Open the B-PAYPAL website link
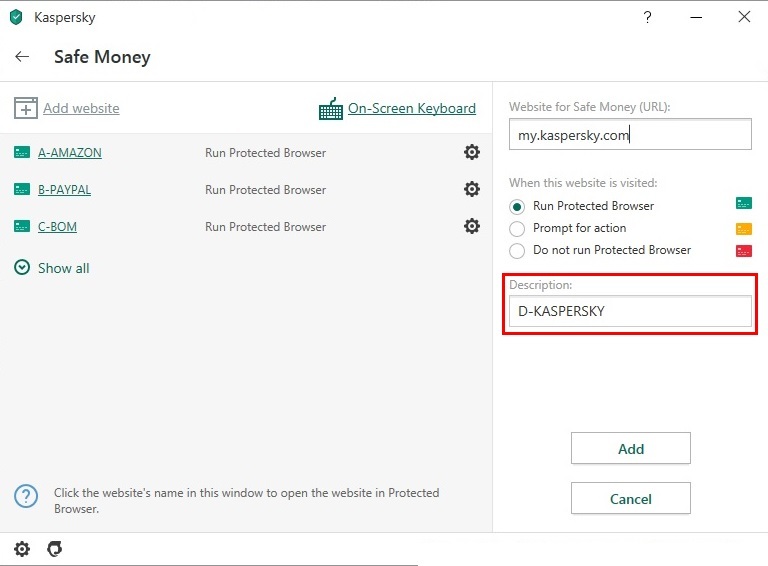The width and height of the screenshot is (768, 566). coord(64,190)
